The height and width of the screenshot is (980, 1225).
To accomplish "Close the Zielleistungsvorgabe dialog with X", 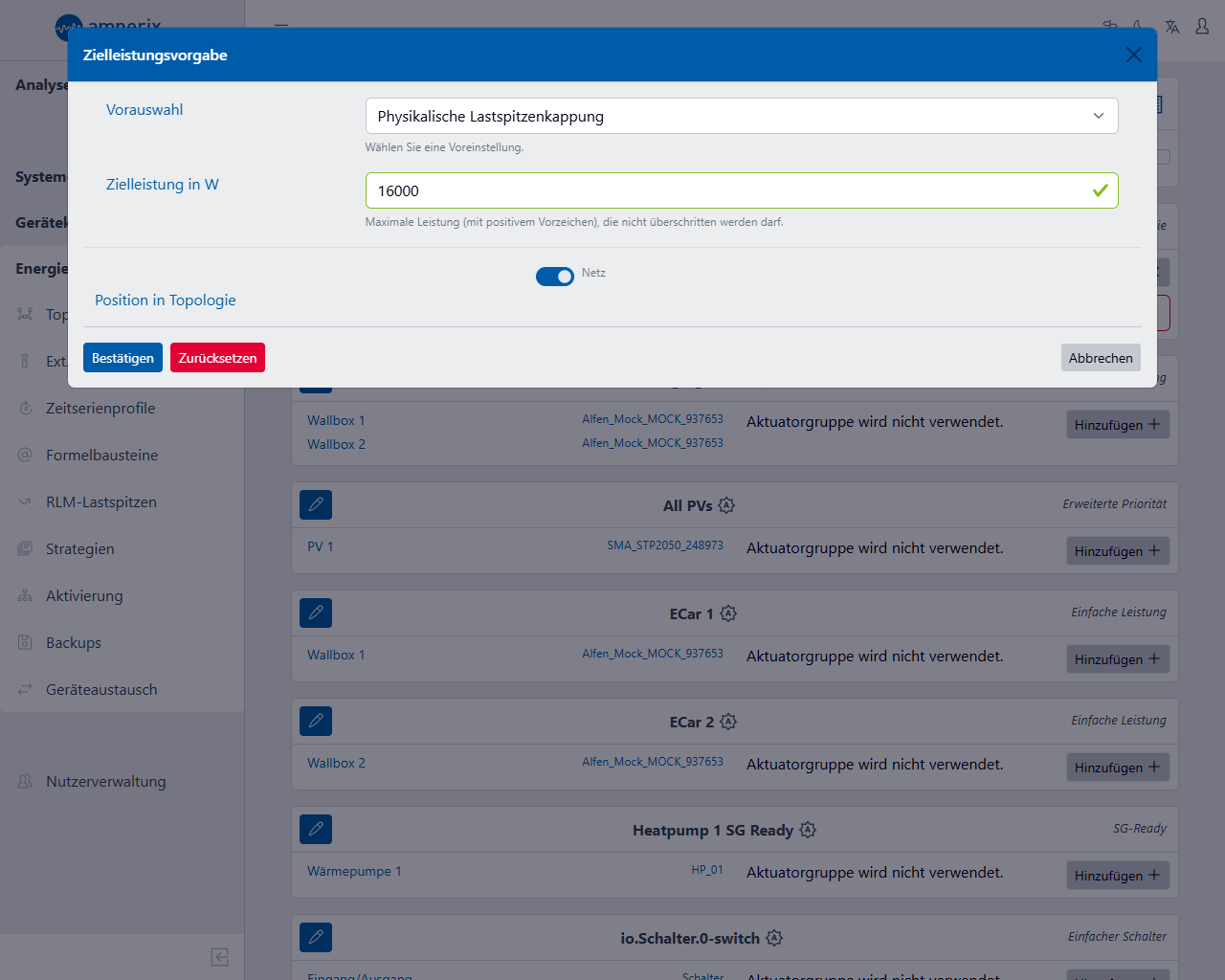I will point(1134,55).
